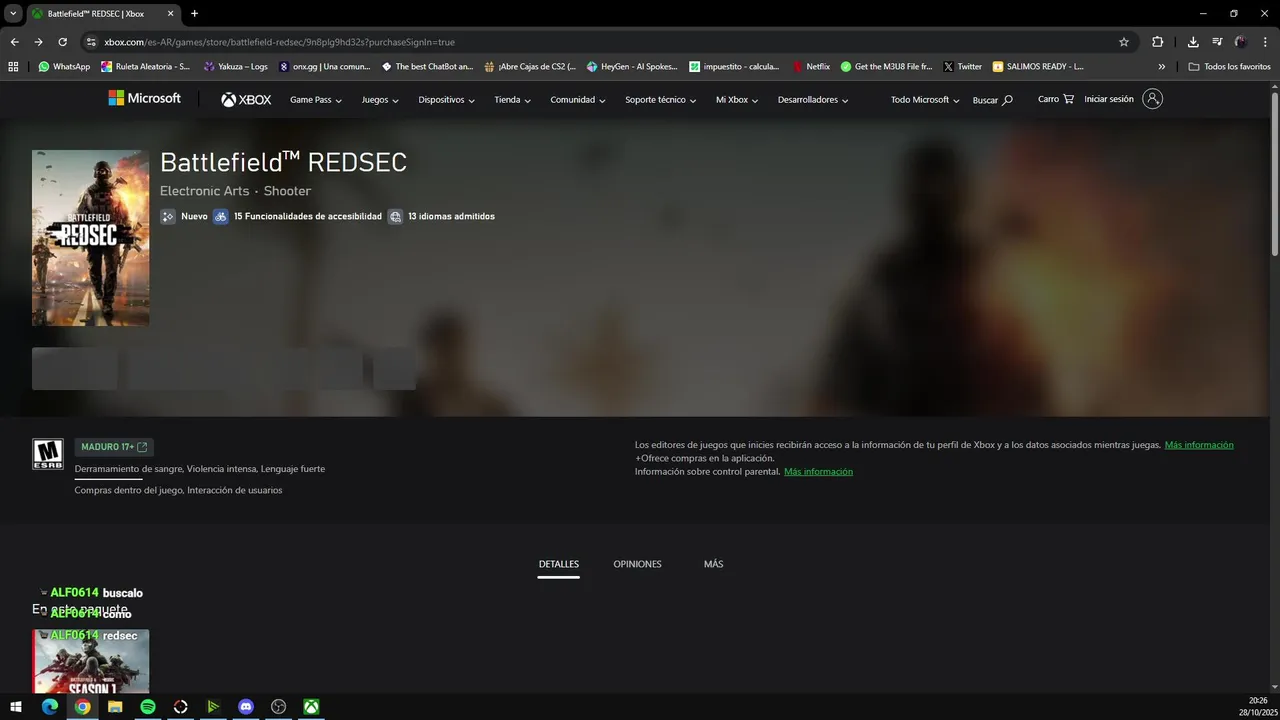Open Microsoft Edge from taskbar
The image size is (1280, 720).
point(49,707)
